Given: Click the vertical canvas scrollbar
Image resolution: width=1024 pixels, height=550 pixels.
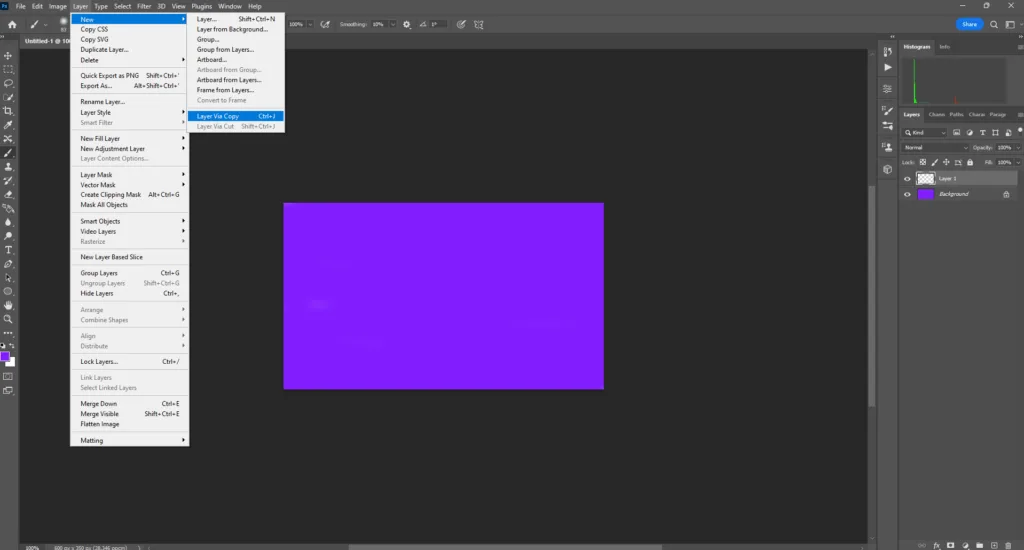Looking at the screenshot, I should point(871,296).
